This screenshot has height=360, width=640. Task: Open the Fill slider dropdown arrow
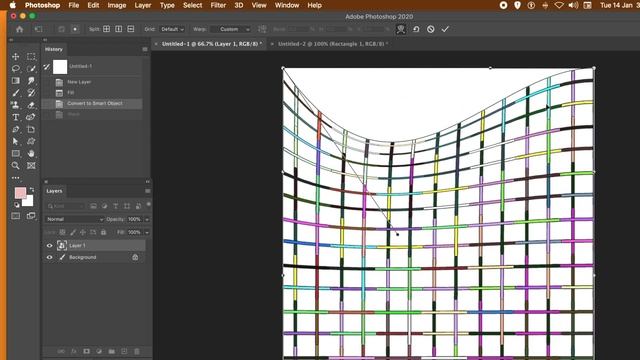pyautogui.click(x=147, y=232)
